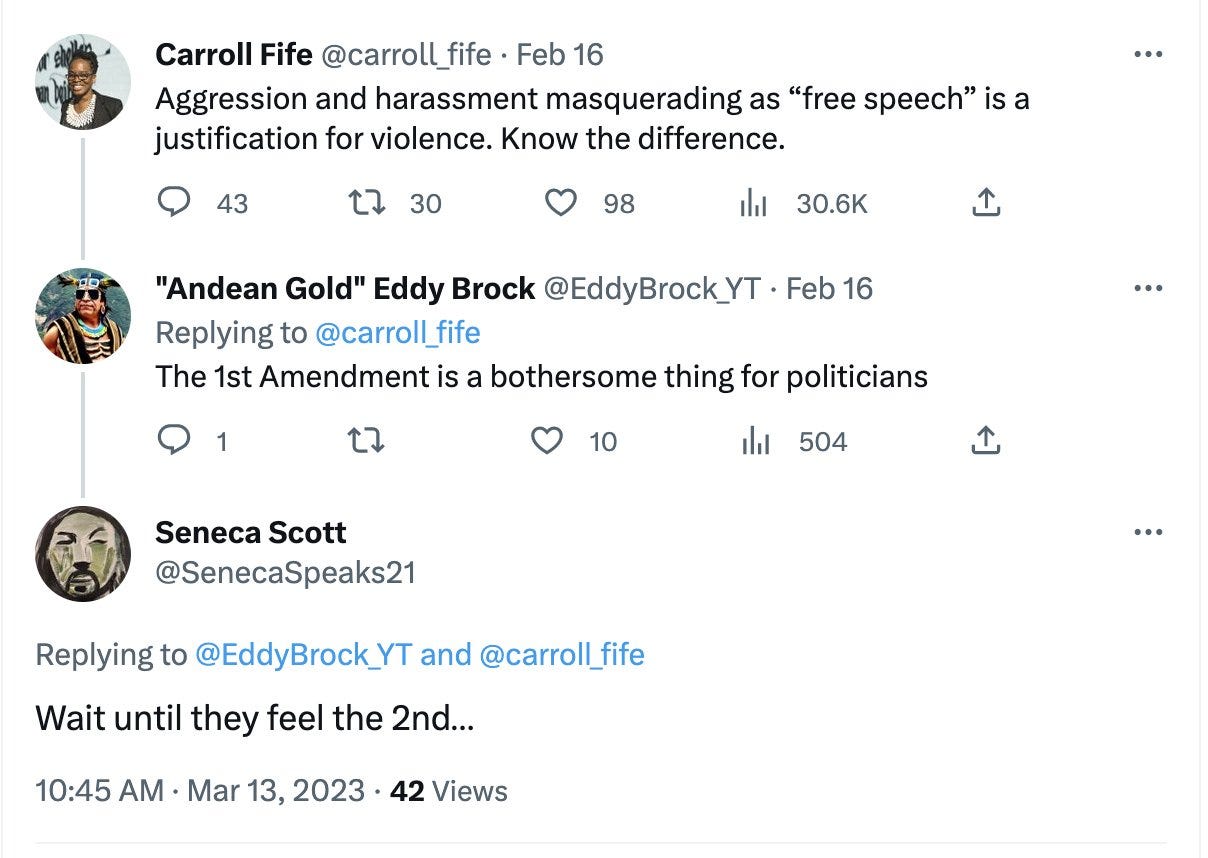Share Carroll Fife's tweet via share icon
The image size is (1208, 858).
[985, 203]
